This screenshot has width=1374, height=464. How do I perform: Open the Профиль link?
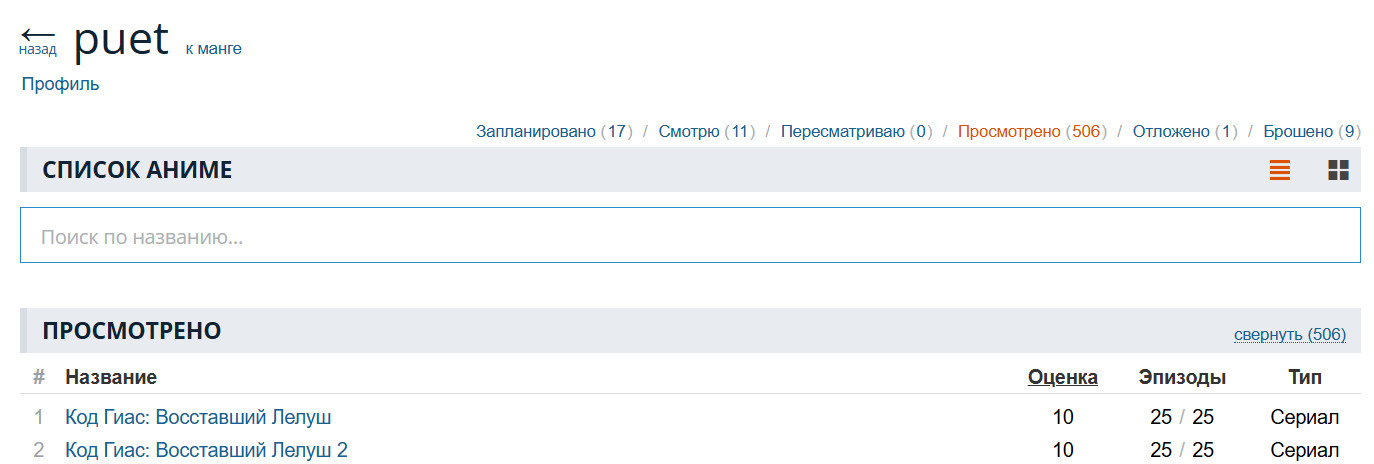pos(61,84)
